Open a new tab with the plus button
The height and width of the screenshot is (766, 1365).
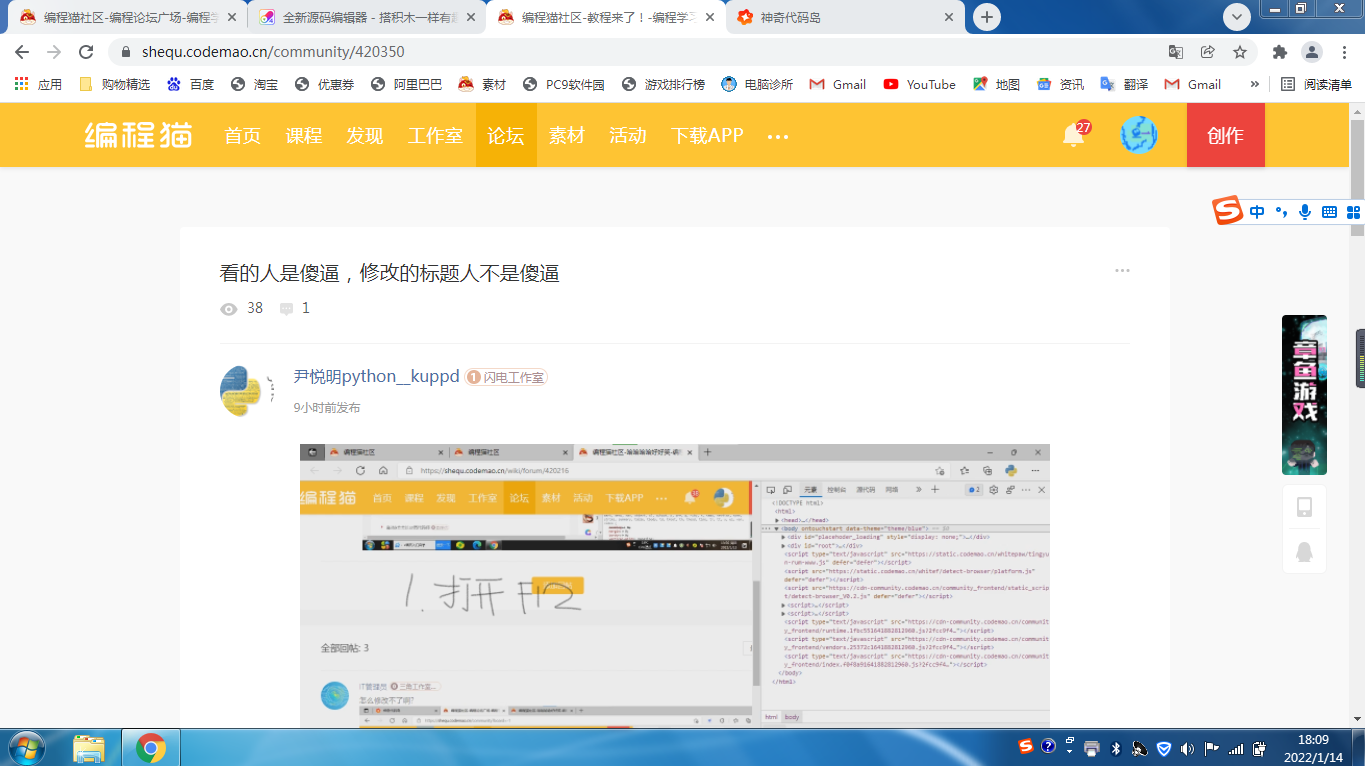point(987,17)
